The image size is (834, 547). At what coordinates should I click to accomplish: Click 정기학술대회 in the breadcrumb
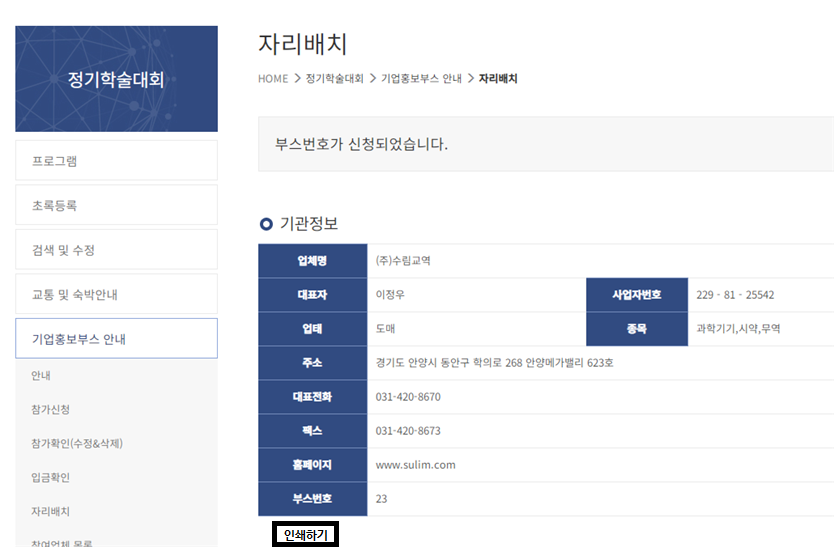coord(334,79)
